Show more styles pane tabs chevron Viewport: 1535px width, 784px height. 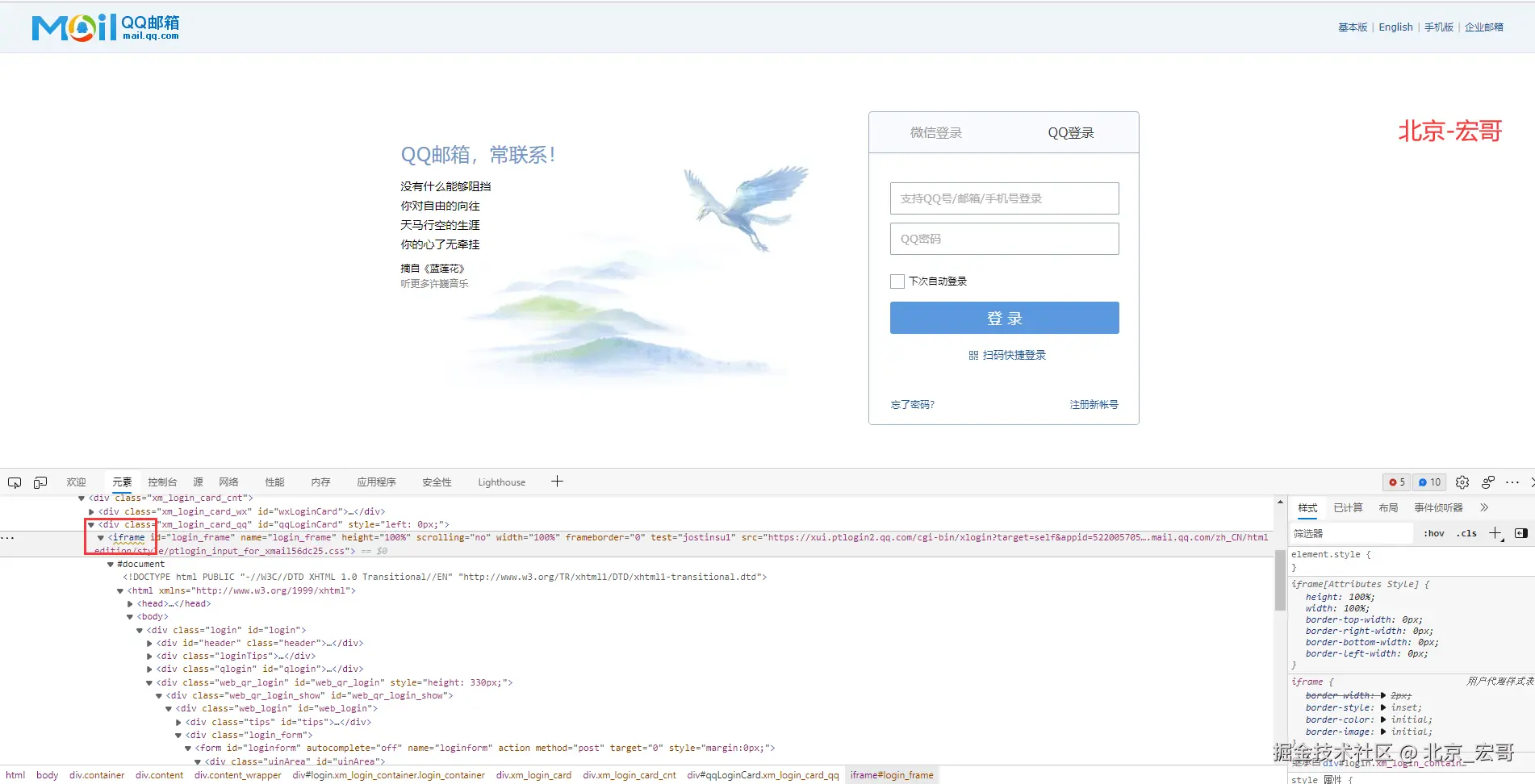[1484, 507]
